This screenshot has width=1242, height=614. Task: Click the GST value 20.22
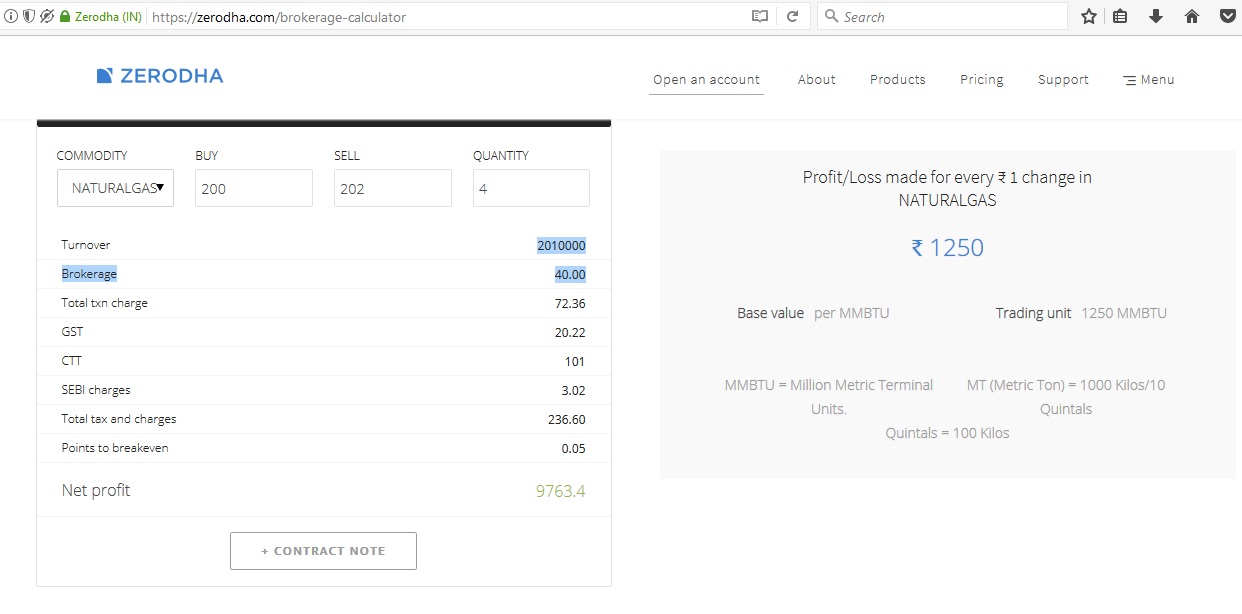(570, 332)
